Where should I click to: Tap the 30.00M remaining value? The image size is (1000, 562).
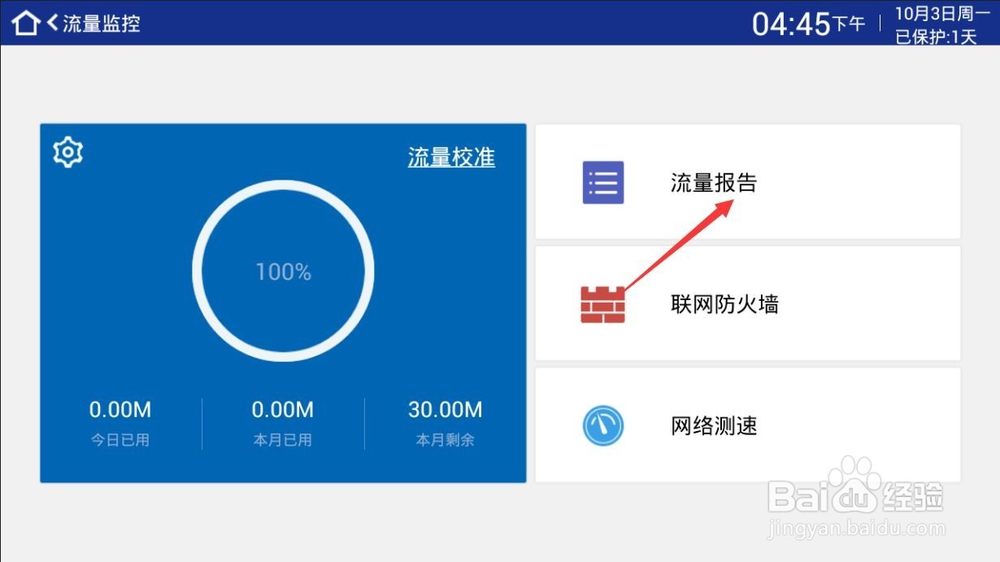[445, 410]
